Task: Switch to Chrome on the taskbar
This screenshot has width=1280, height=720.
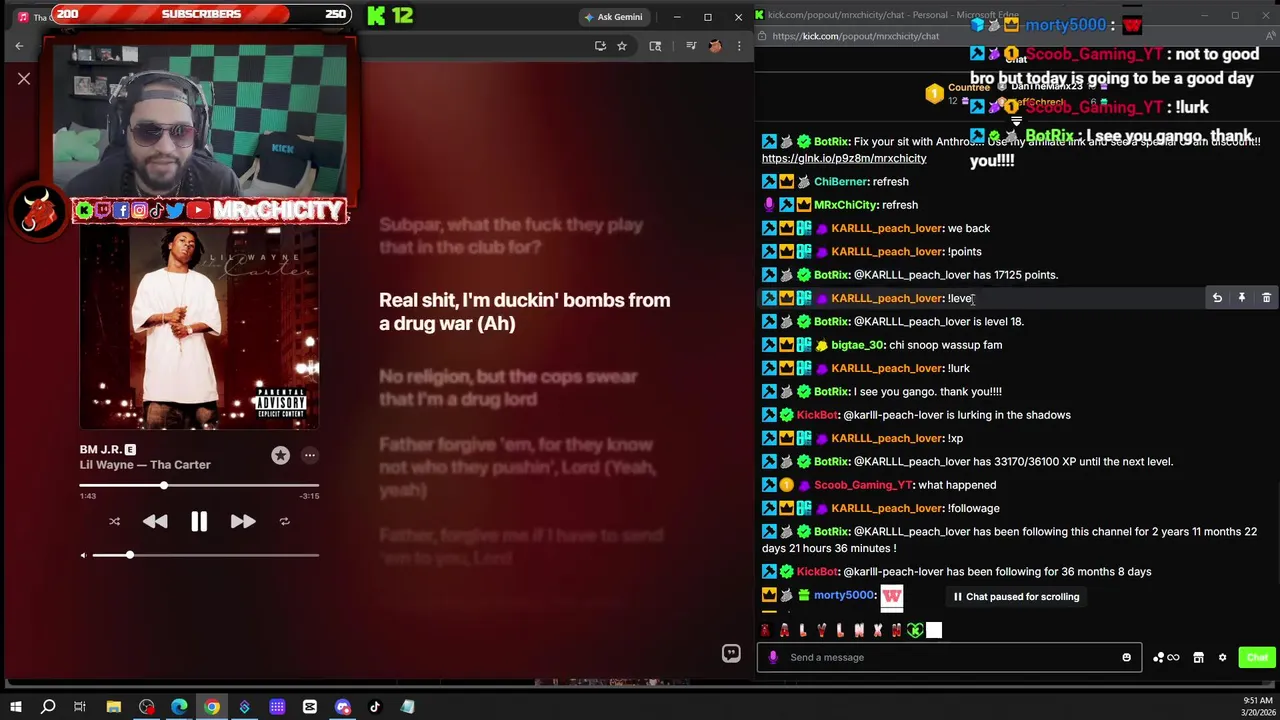Action: pyautogui.click(x=212, y=707)
